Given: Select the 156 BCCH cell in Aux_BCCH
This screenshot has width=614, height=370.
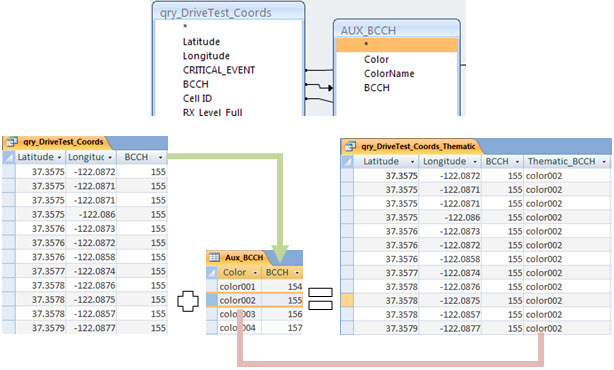Looking at the screenshot, I should point(282,314).
